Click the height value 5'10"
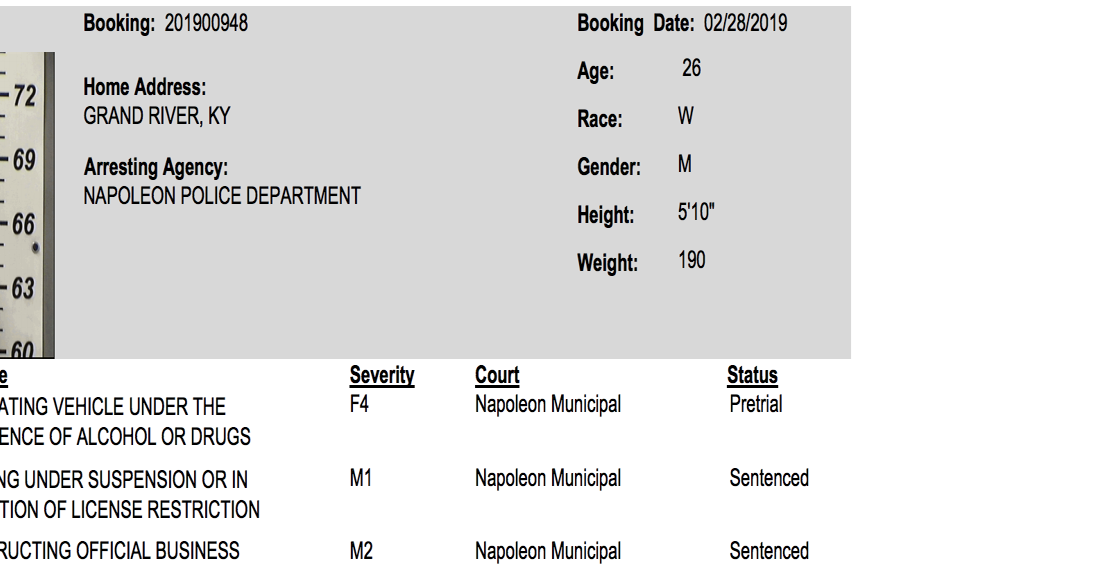This screenshot has height=578, width=1101. click(696, 212)
